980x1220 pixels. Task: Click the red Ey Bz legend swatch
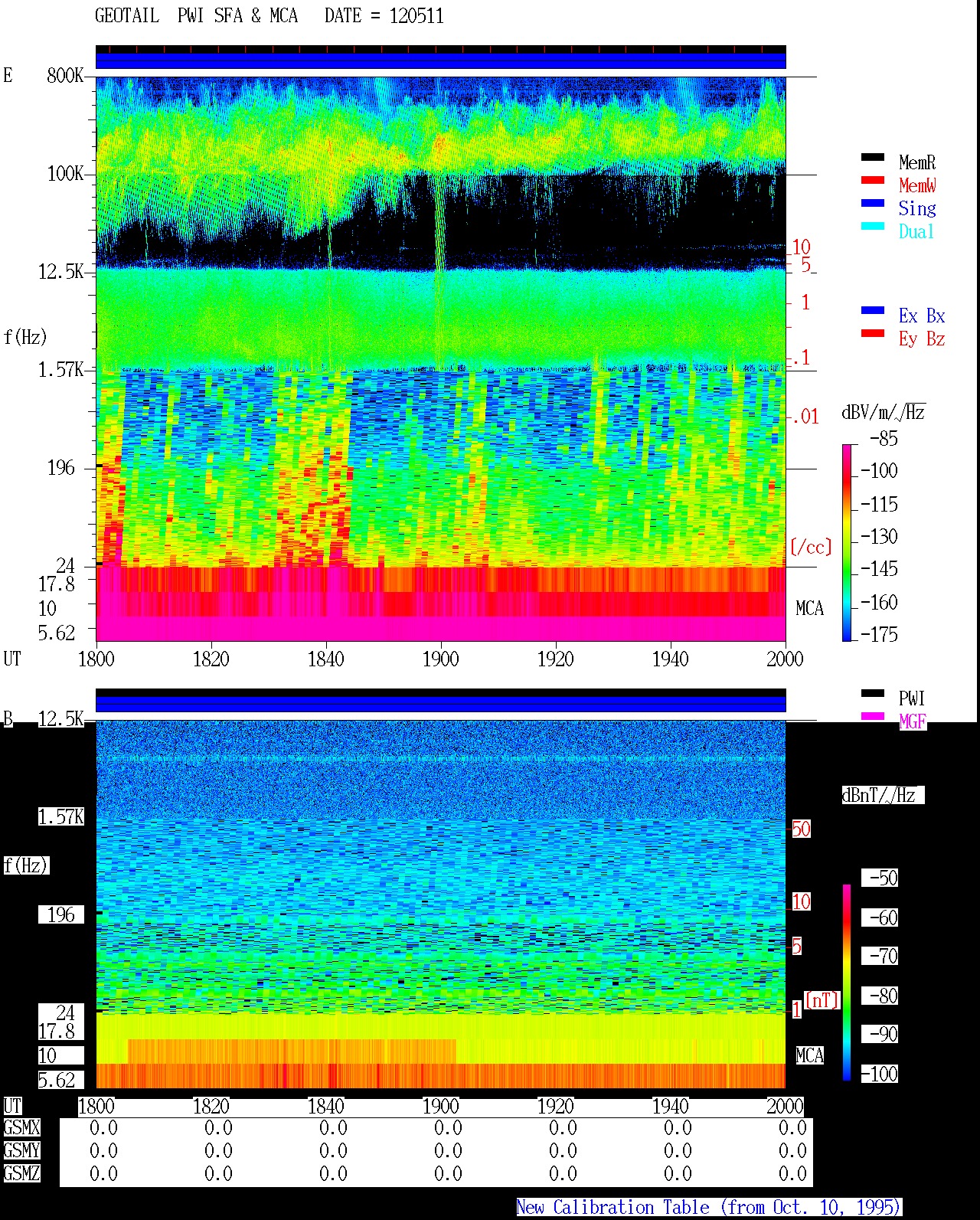pos(873,333)
